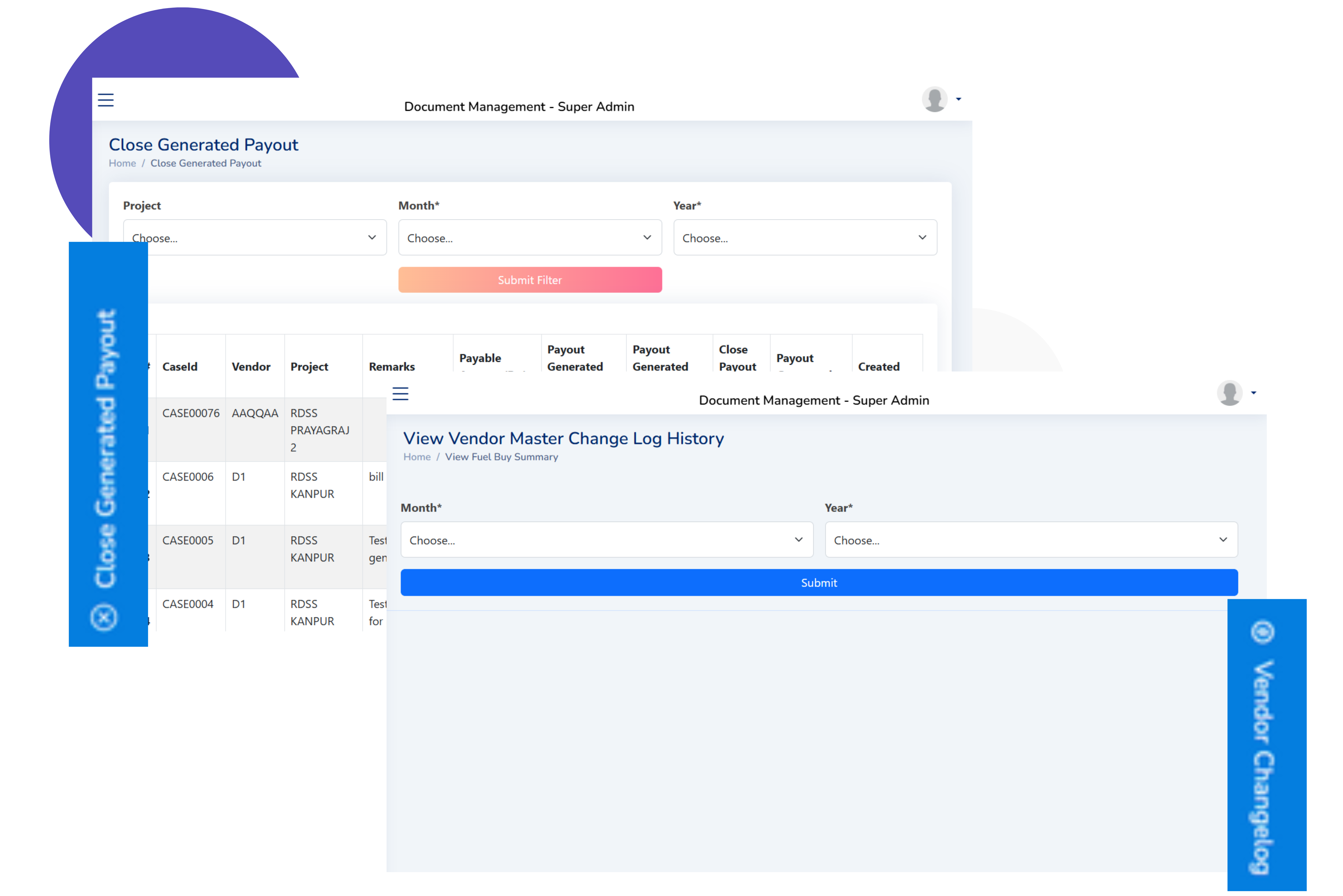Go to Home breadcrumb under Close Generated Payout

point(122,163)
